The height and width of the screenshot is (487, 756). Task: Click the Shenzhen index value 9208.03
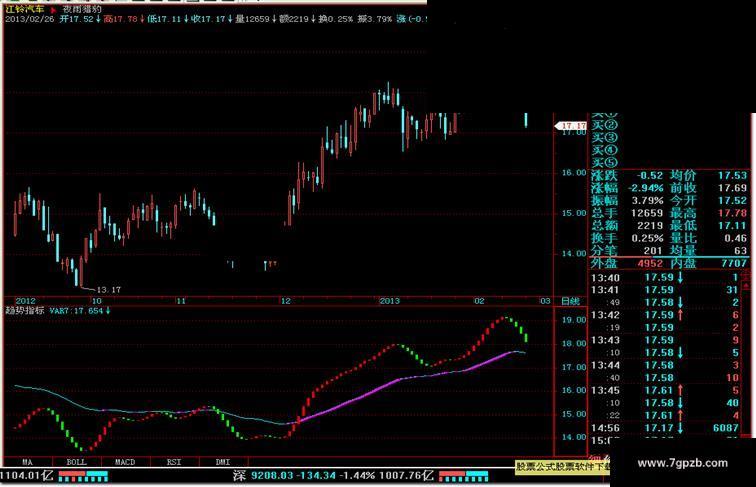pos(272,476)
